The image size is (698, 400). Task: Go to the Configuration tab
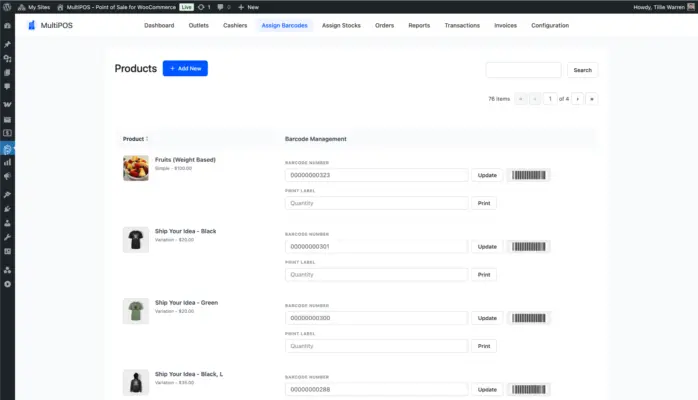click(x=550, y=25)
